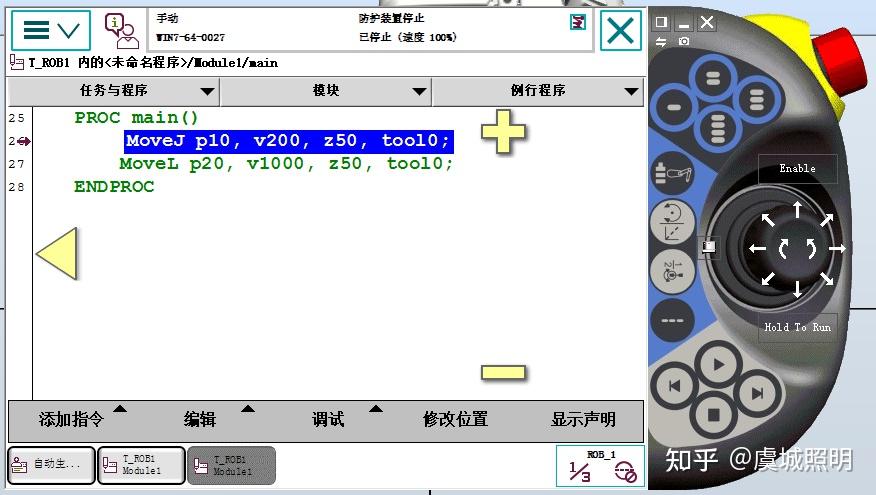Image resolution: width=876 pixels, height=495 pixels.
Task: Push joystick down arrow
Action: pyautogui.click(x=797, y=289)
